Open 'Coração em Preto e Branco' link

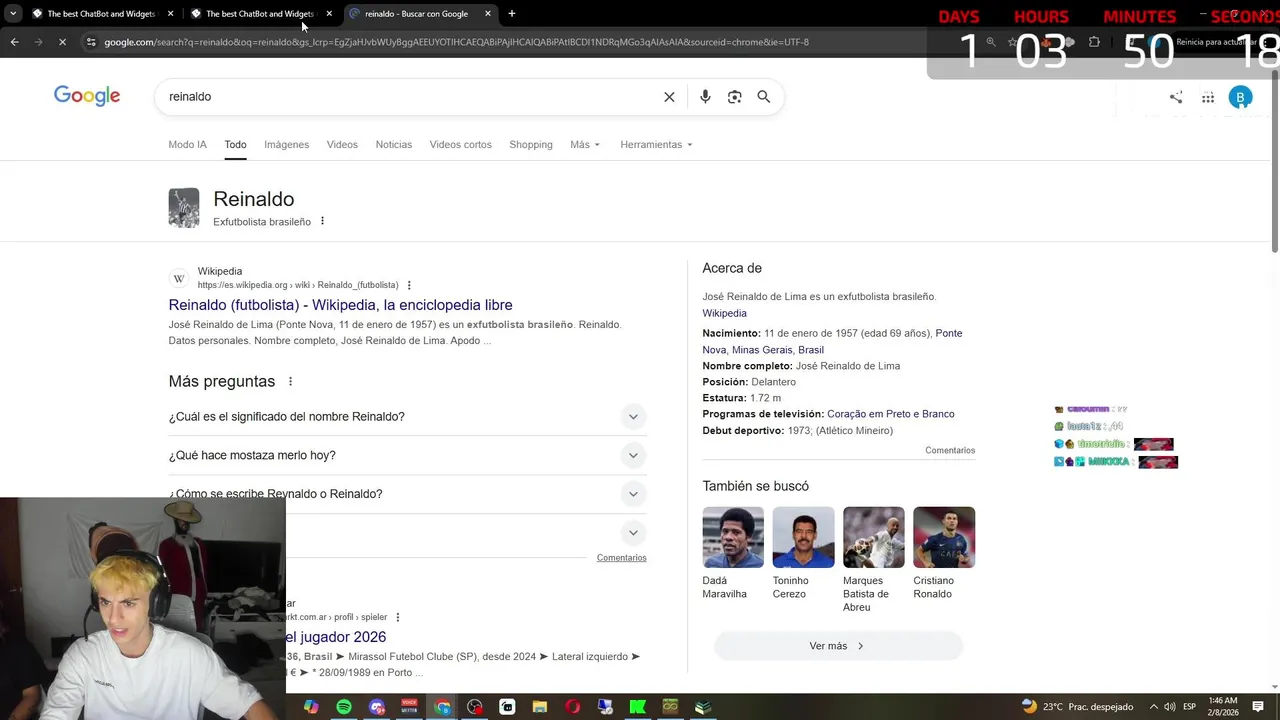(x=891, y=414)
